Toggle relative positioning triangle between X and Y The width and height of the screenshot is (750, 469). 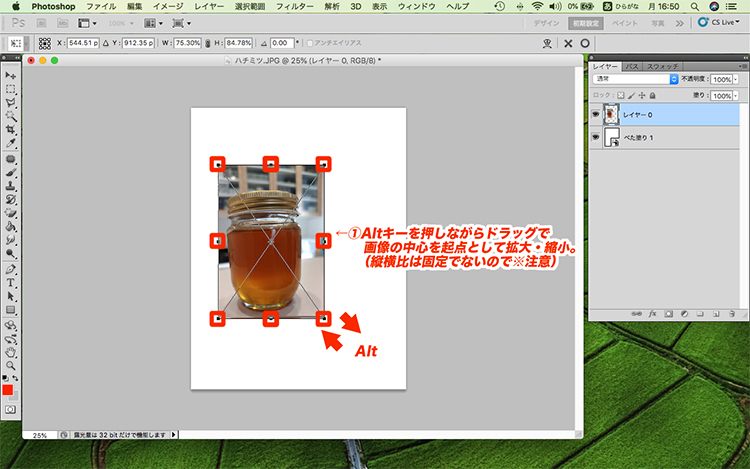106,43
